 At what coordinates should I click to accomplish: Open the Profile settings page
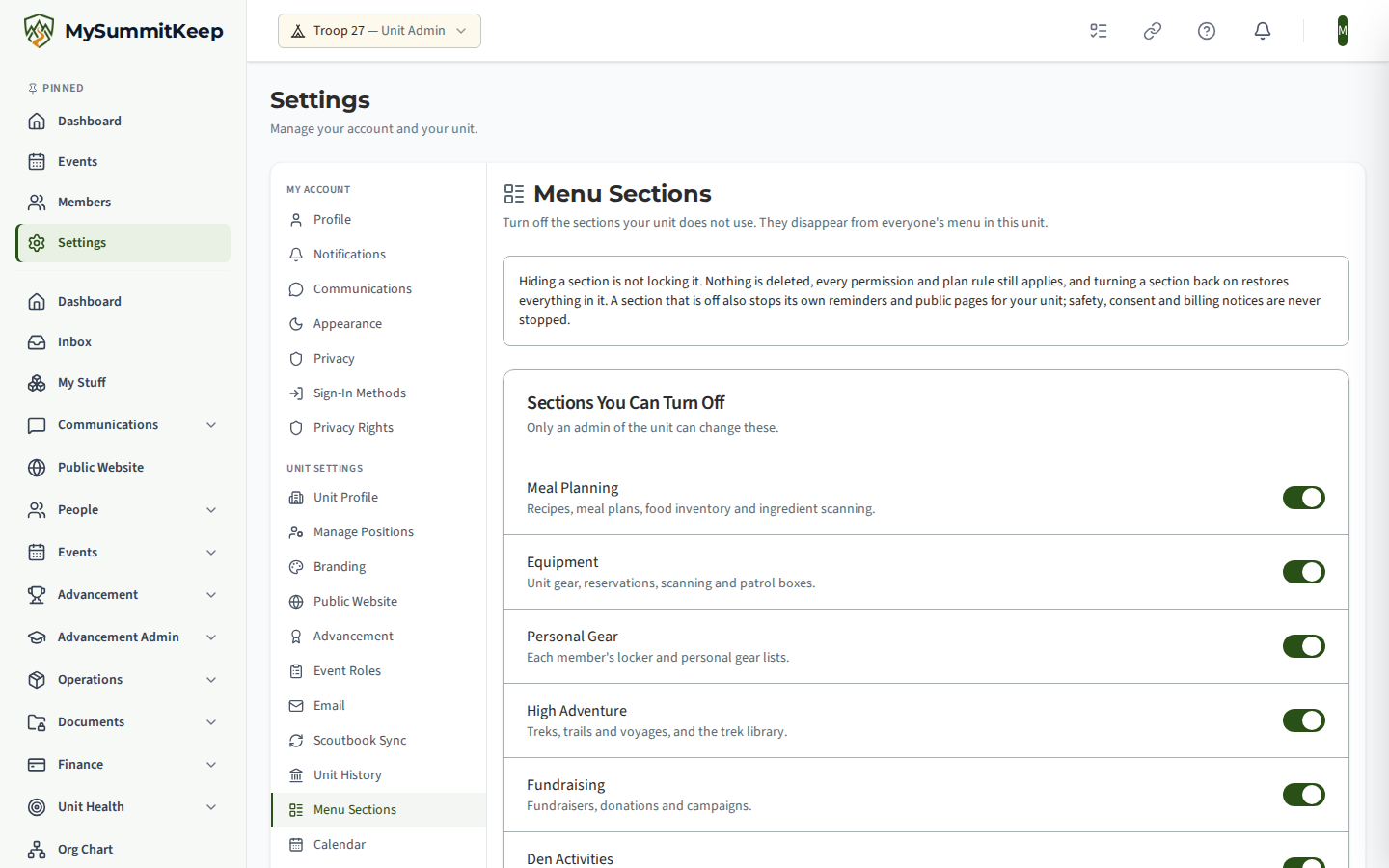coord(378,220)
